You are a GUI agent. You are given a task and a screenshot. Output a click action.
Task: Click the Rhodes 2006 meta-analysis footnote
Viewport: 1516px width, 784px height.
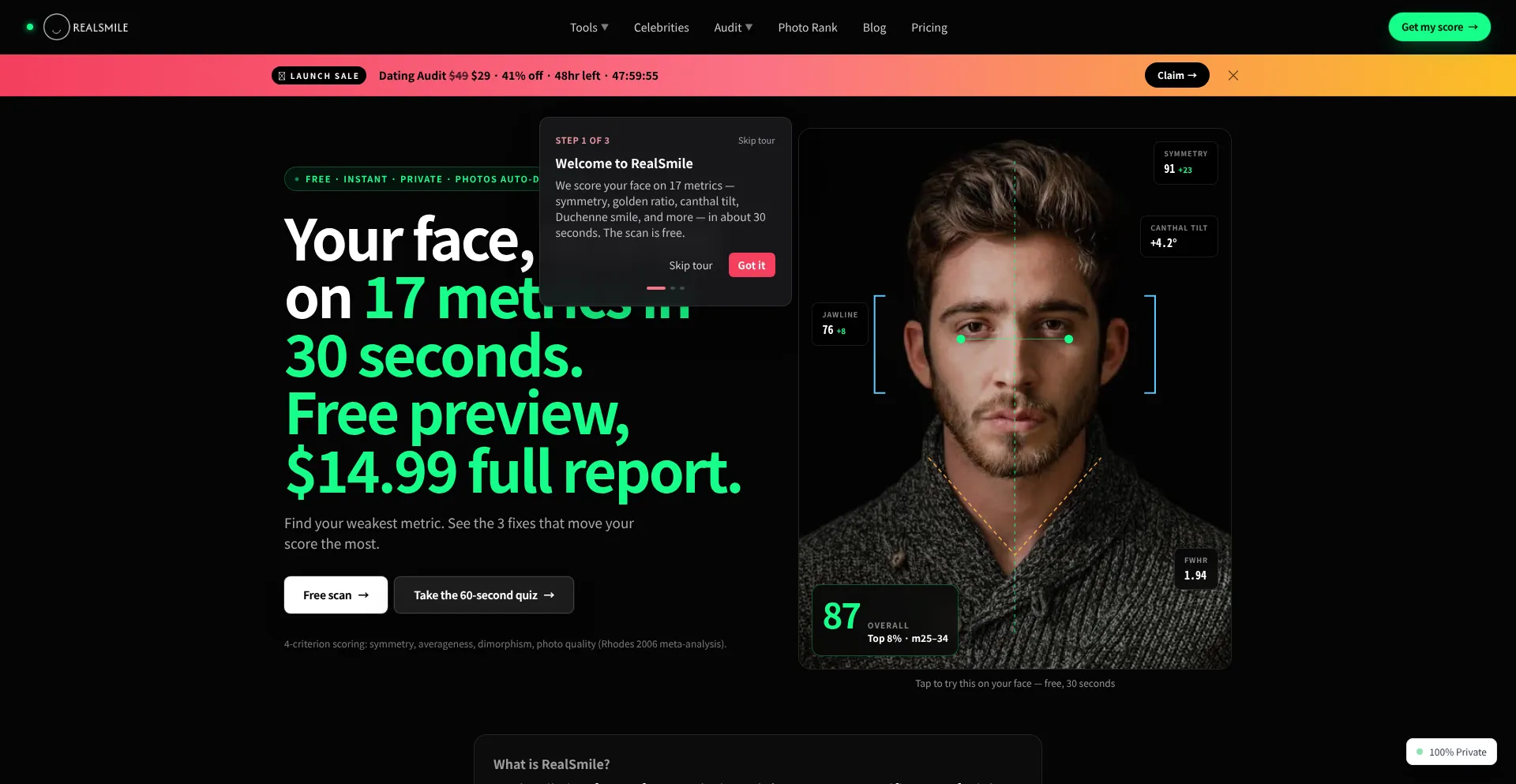tap(505, 644)
